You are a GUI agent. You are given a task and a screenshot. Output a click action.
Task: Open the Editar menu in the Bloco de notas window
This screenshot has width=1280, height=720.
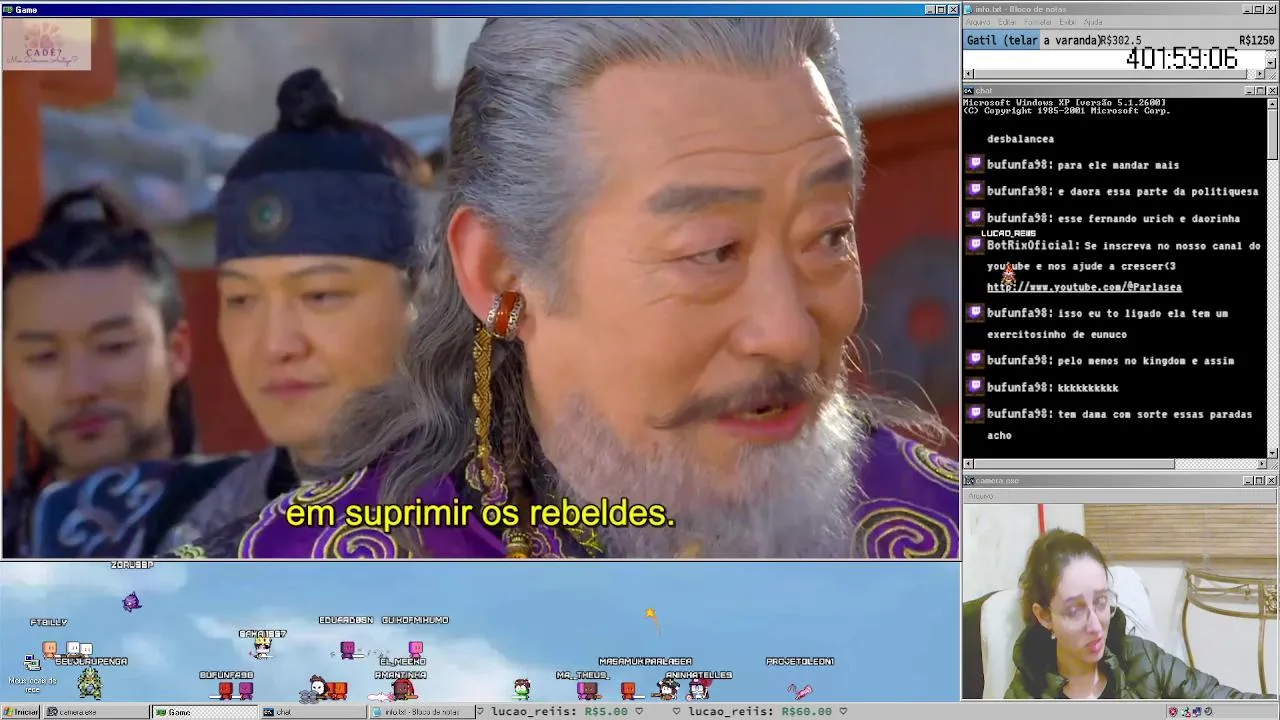[1007, 22]
